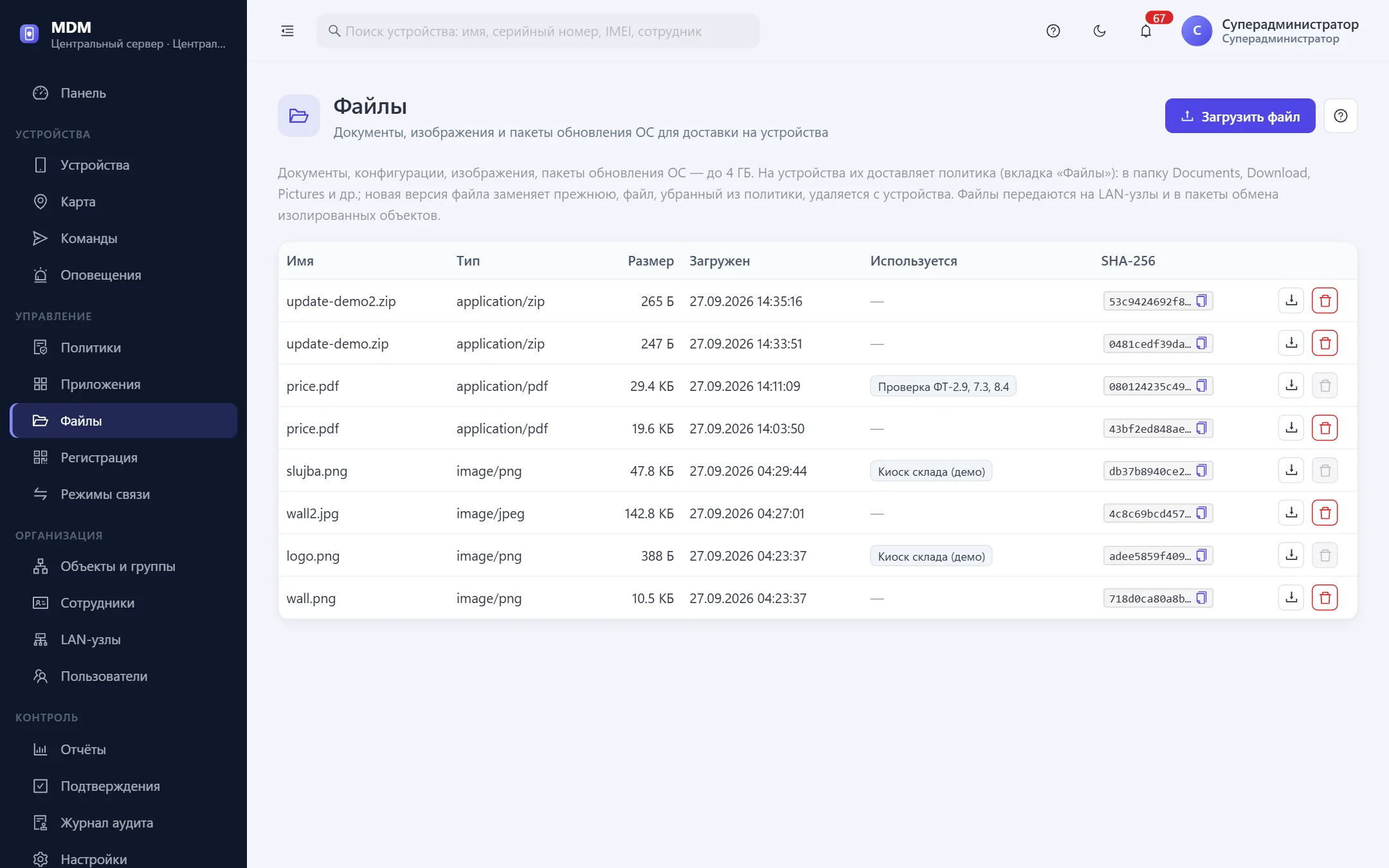The height and width of the screenshot is (868, 1389).
Task: Open Оповещения page
Action: point(123,275)
